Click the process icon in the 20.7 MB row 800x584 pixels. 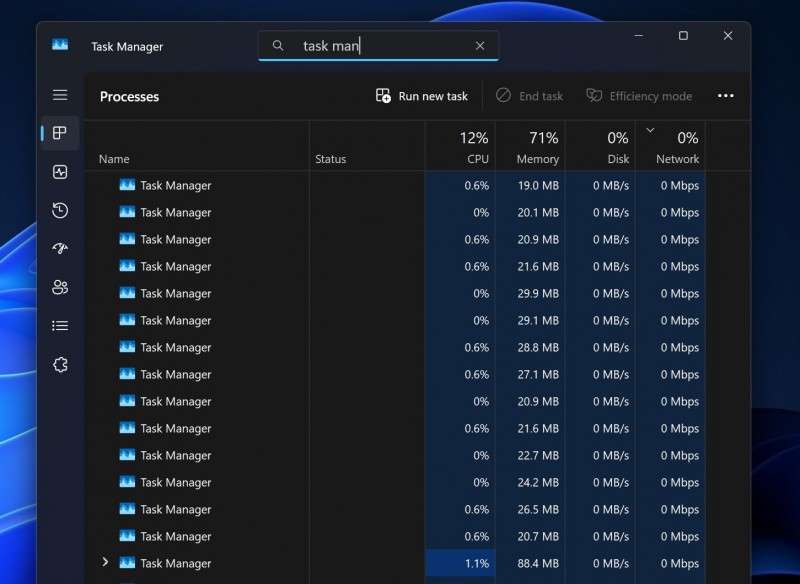[x=127, y=536]
